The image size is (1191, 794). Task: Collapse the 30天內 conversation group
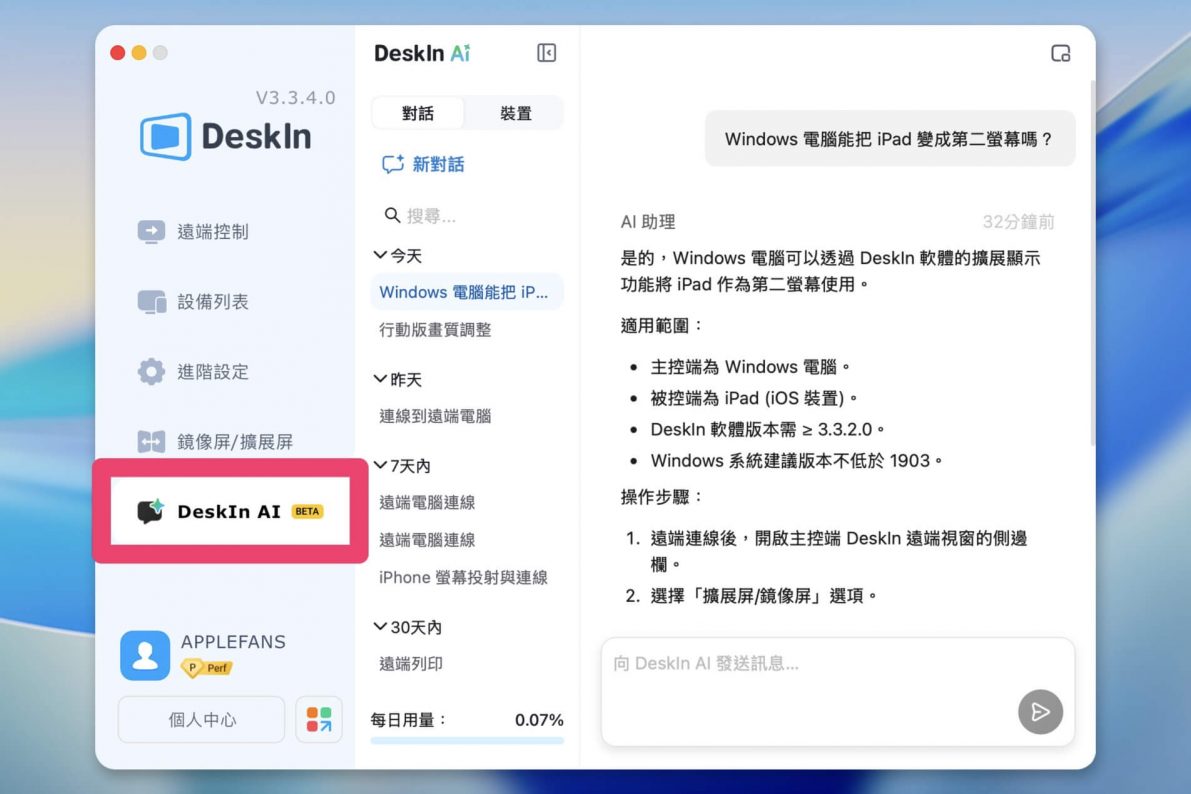pos(380,627)
